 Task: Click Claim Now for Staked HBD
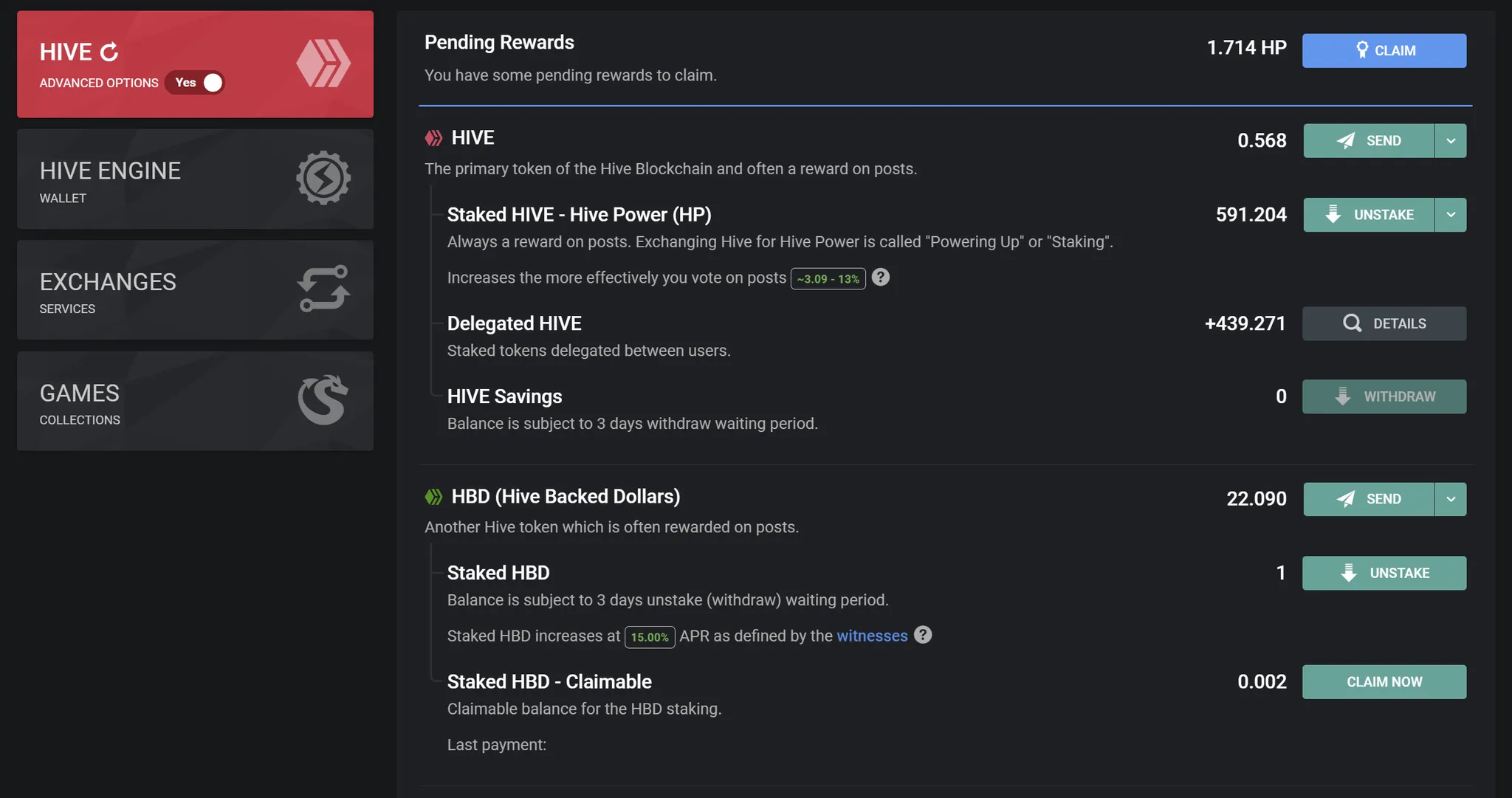(x=1384, y=682)
